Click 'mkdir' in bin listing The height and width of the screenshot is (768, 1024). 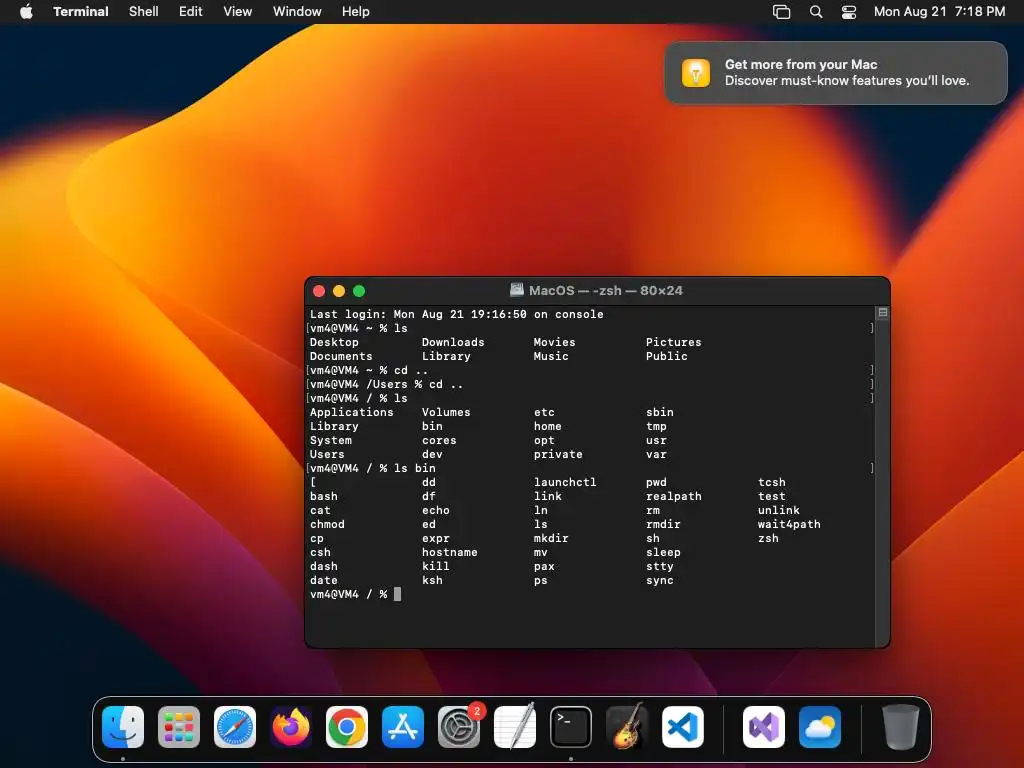(551, 538)
